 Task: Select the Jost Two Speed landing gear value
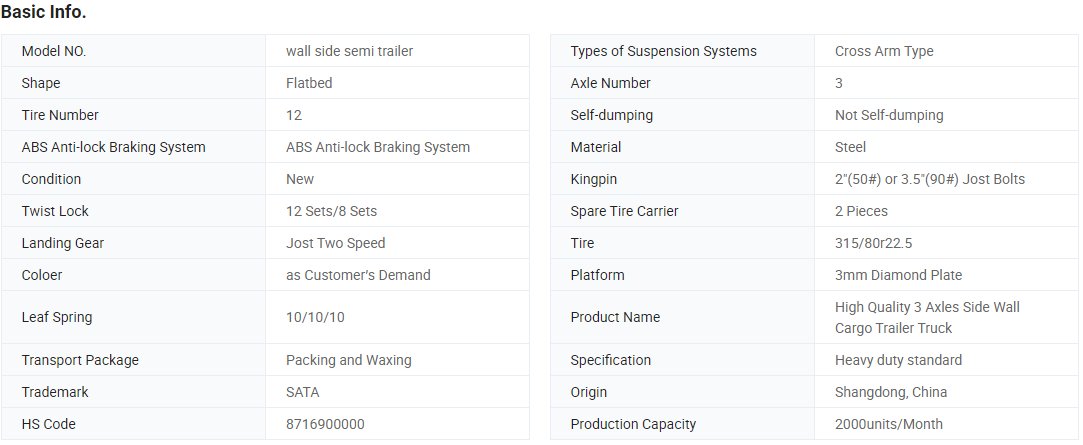click(x=336, y=243)
